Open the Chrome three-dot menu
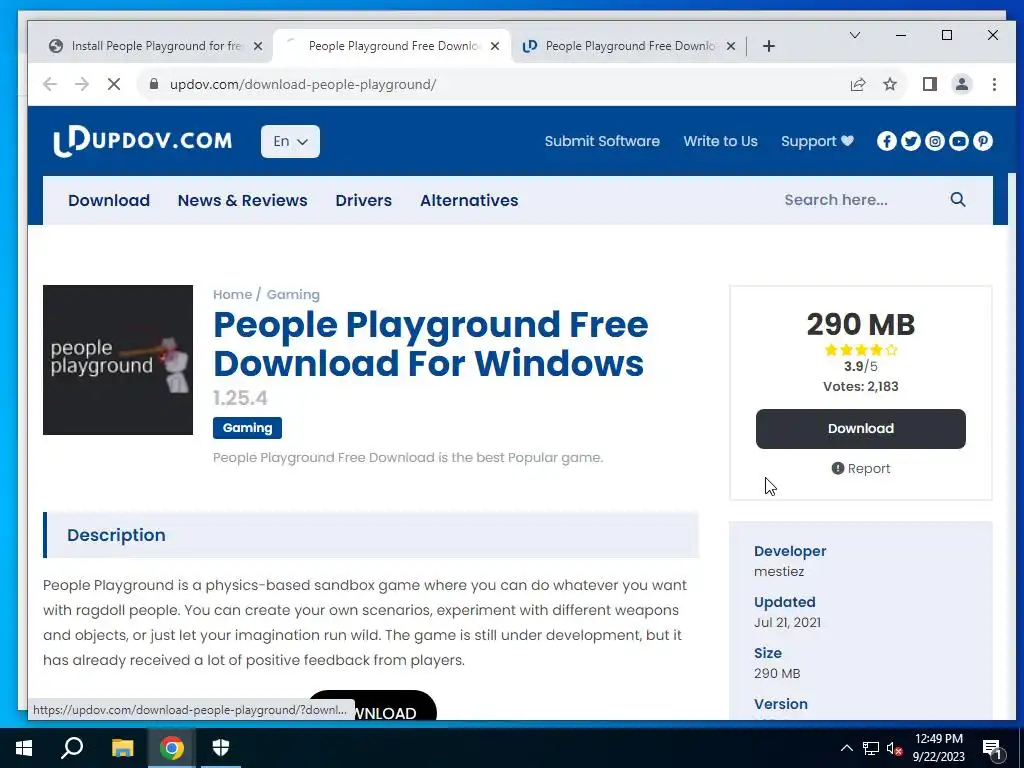The height and width of the screenshot is (768, 1024). (x=994, y=84)
